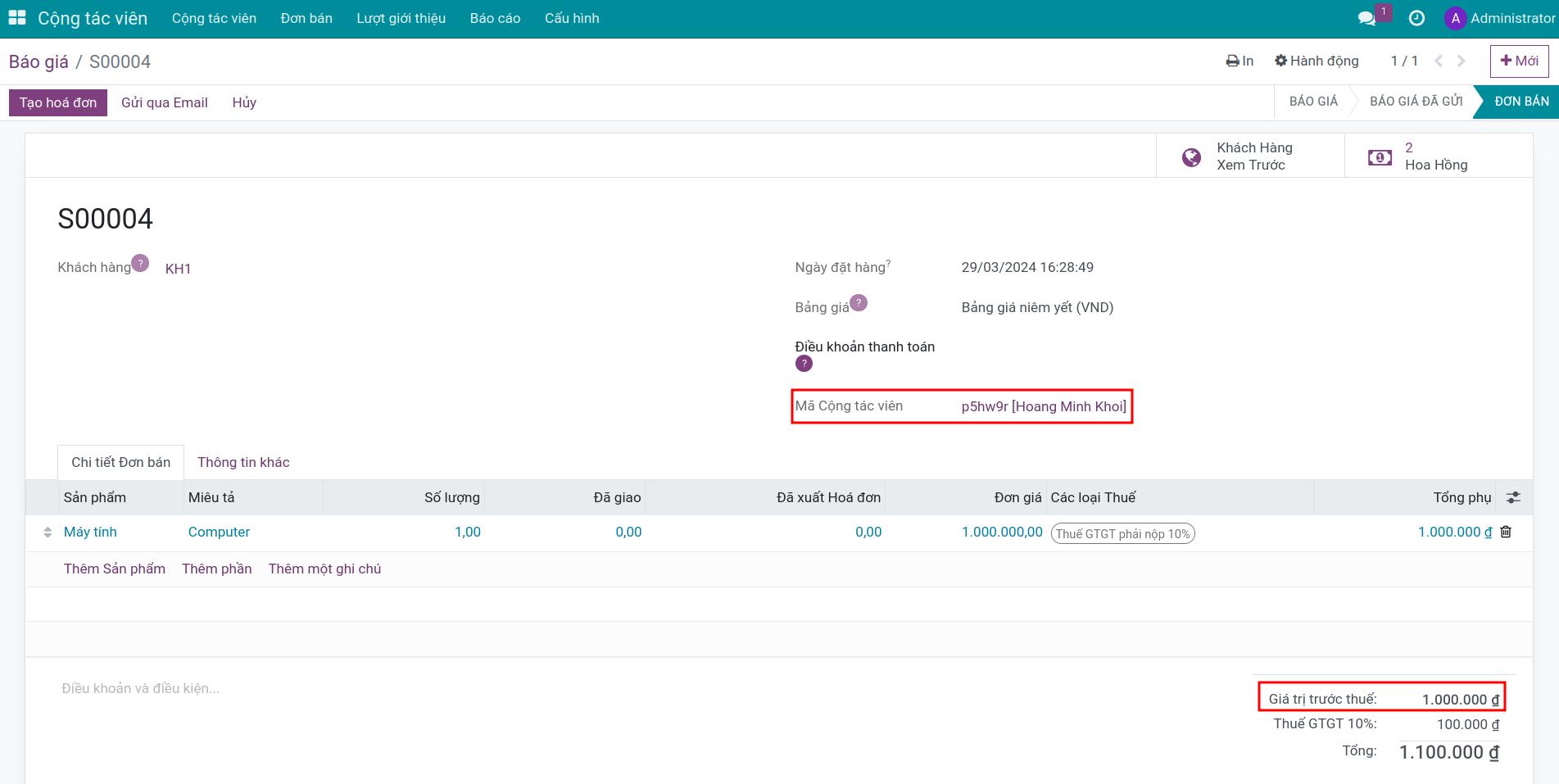
Task: Click Tạo hoá đơn button
Action: click(x=58, y=102)
